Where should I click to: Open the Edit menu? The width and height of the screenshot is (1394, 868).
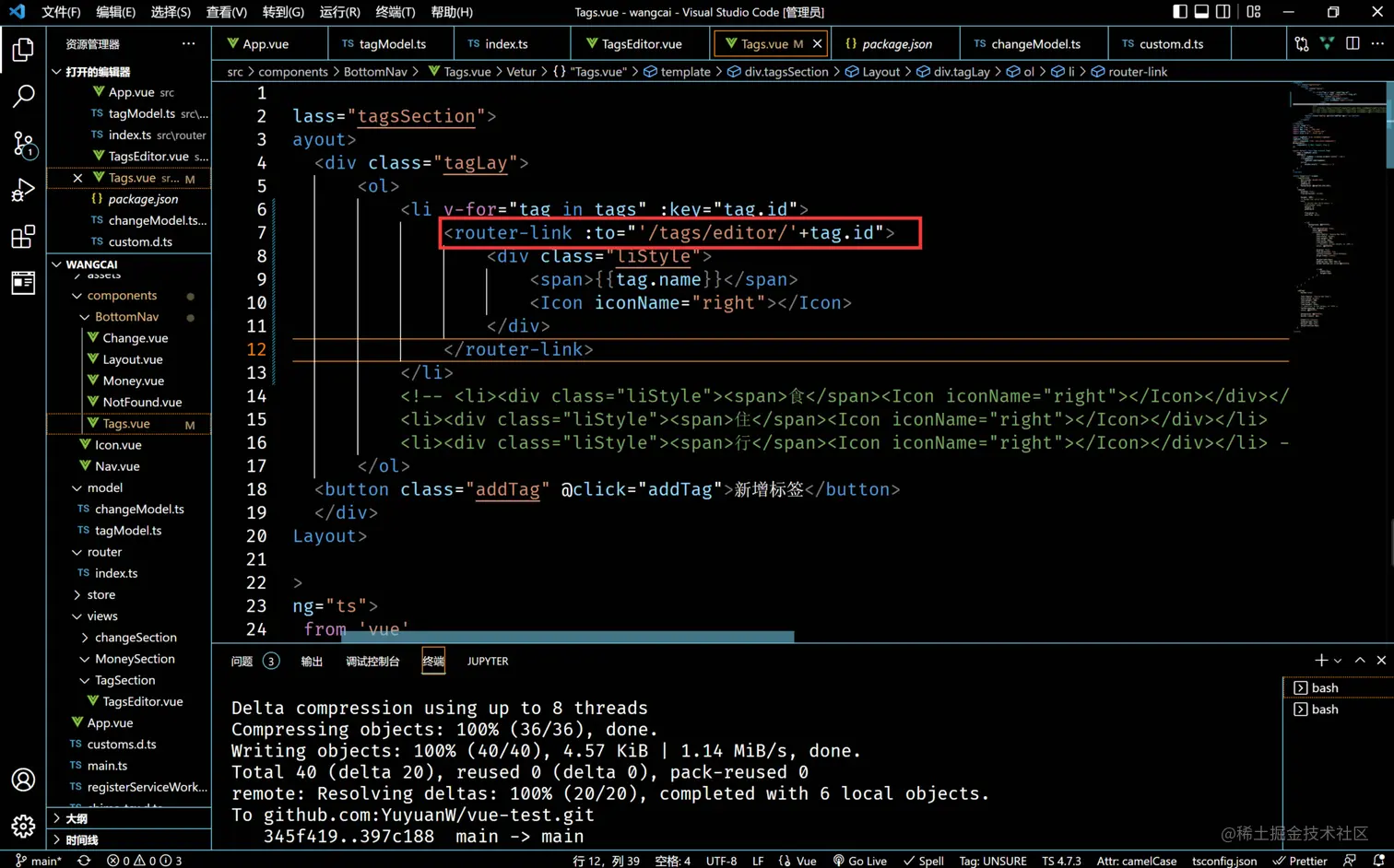click(115, 12)
